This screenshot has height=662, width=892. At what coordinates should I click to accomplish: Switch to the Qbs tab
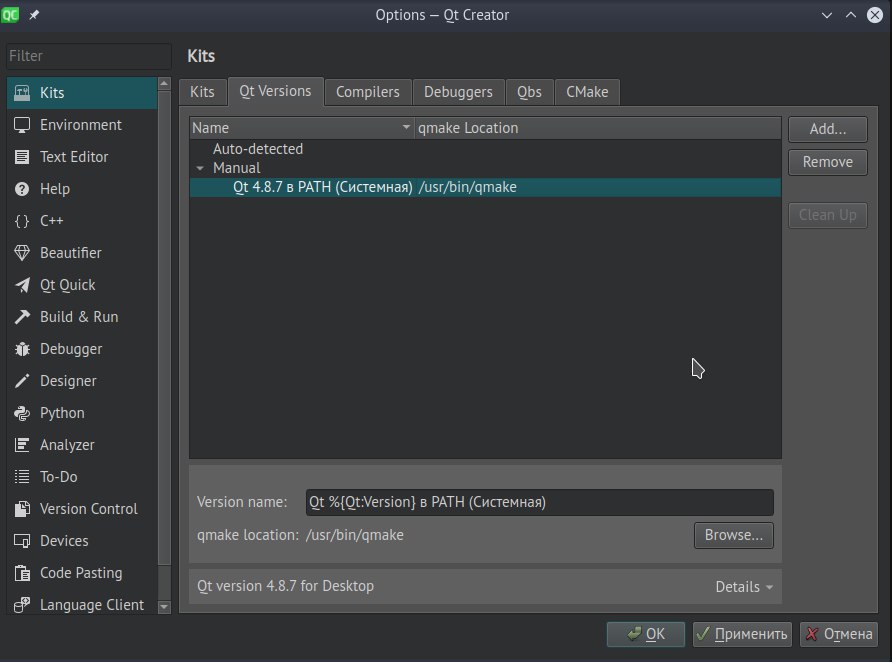529,92
